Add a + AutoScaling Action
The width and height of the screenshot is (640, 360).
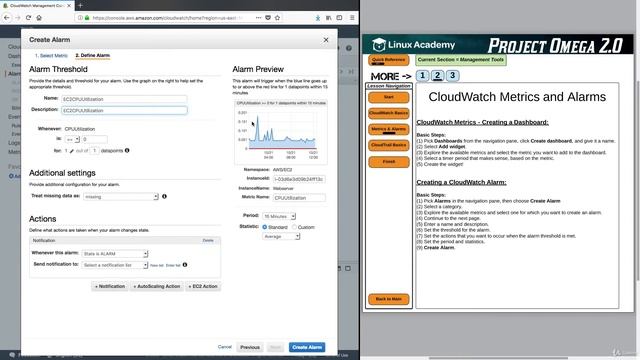[x=157, y=287]
